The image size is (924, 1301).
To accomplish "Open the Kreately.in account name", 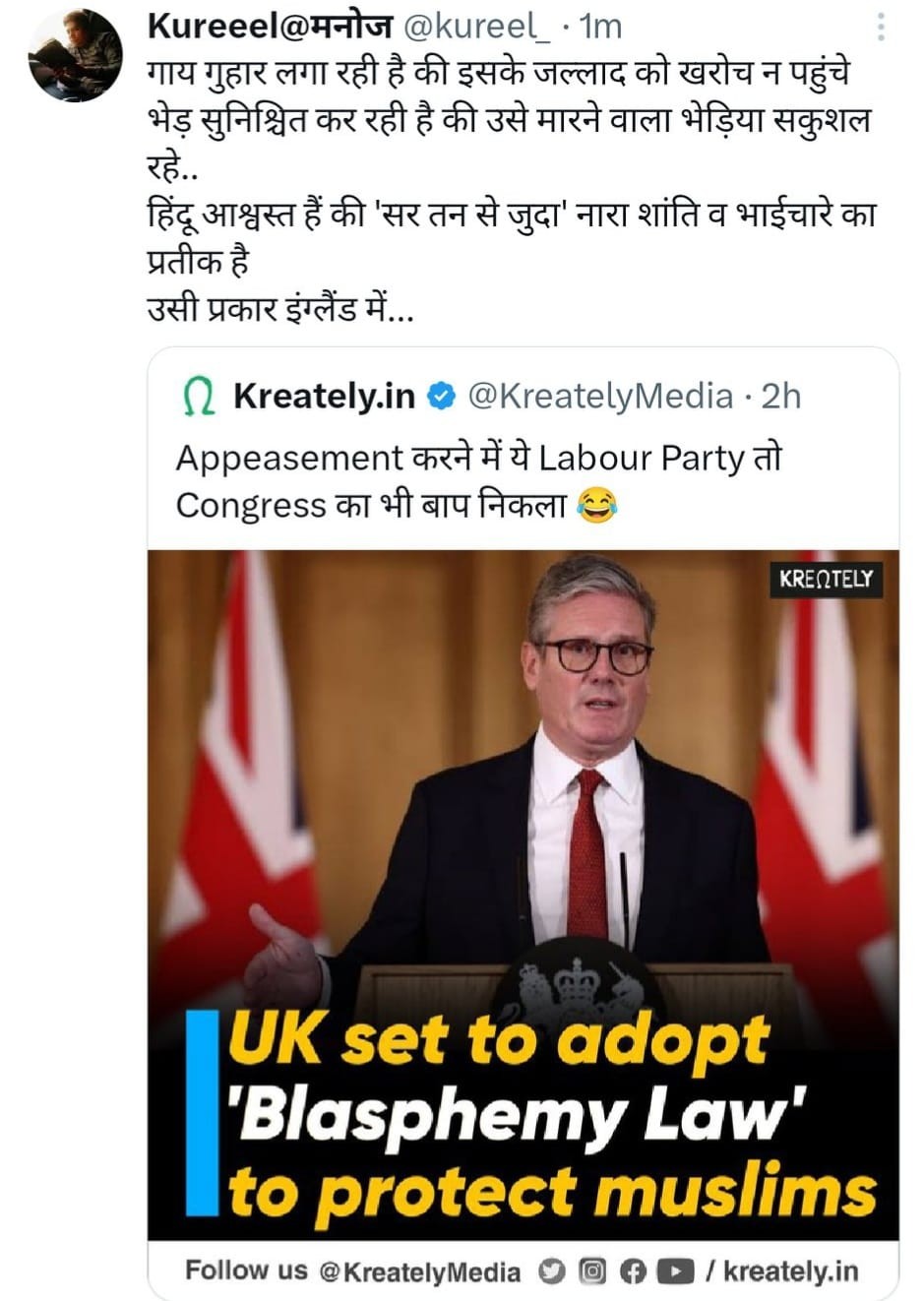I will [x=324, y=397].
